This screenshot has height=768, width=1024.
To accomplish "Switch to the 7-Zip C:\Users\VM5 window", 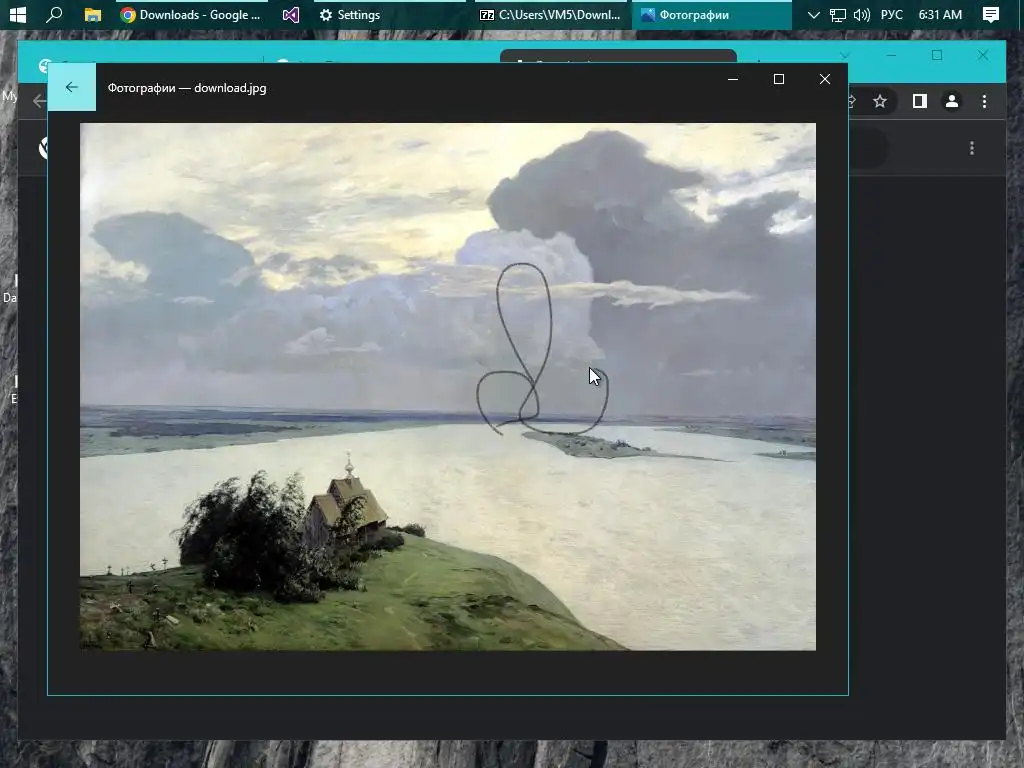I will coord(550,14).
